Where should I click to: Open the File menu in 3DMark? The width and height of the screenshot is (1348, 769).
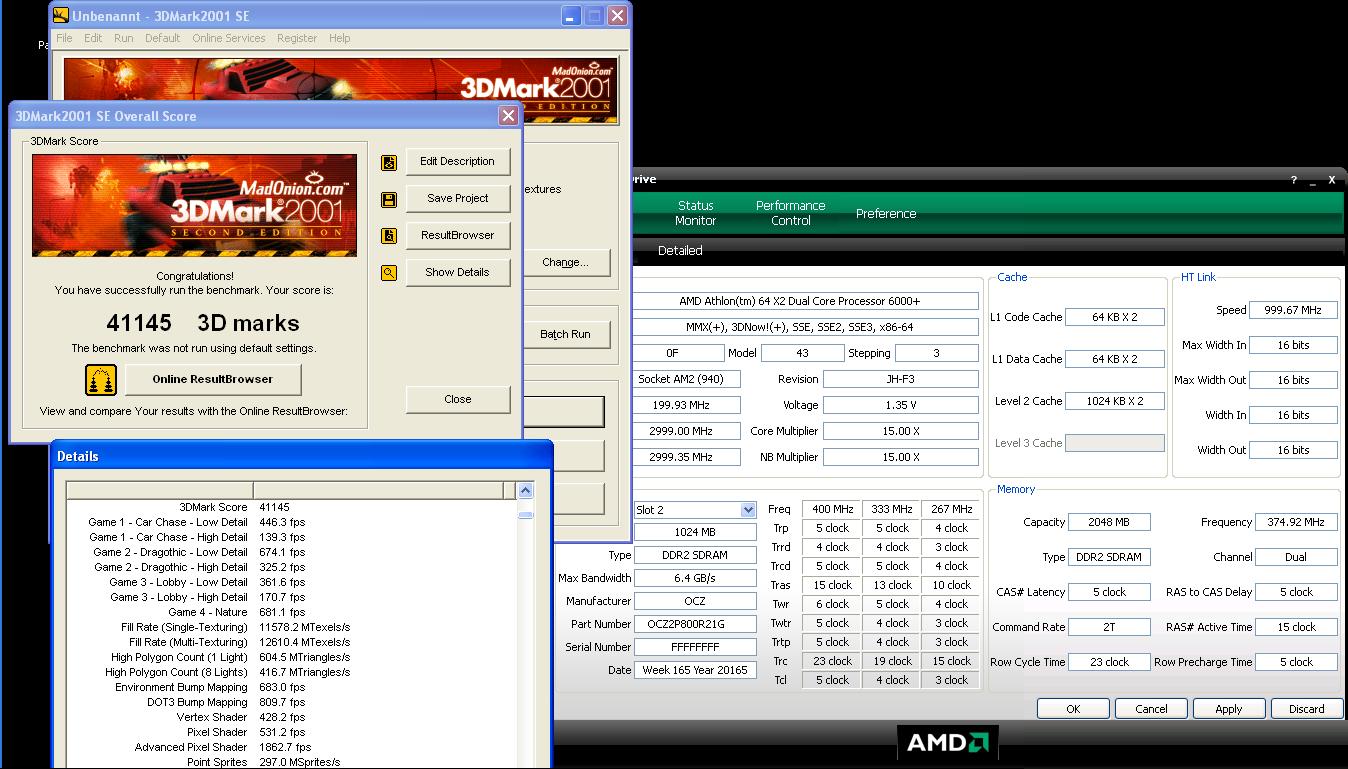click(64, 38)
